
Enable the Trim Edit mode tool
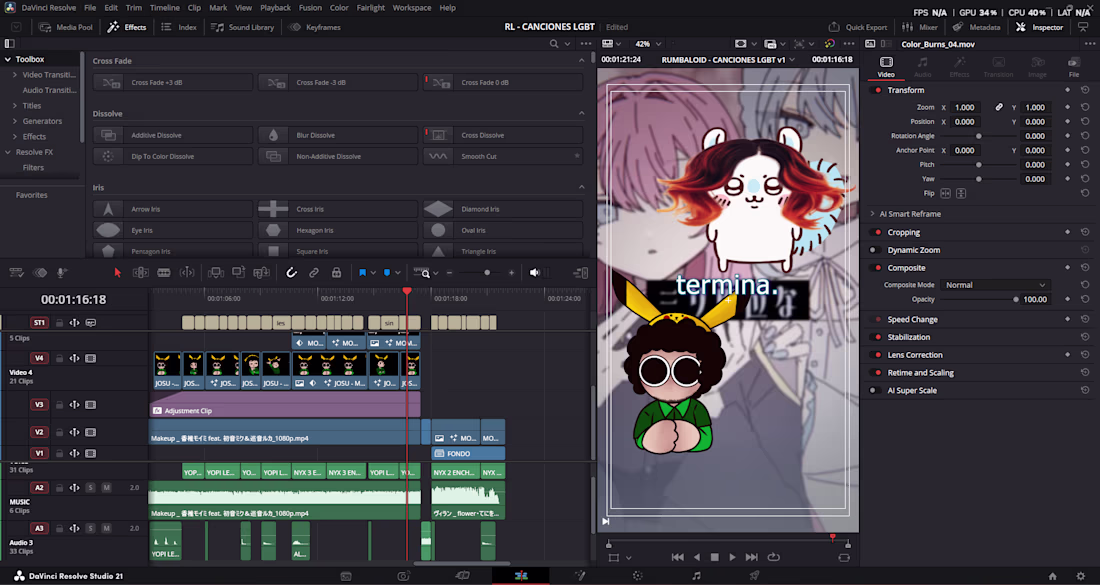click(140, 273)
